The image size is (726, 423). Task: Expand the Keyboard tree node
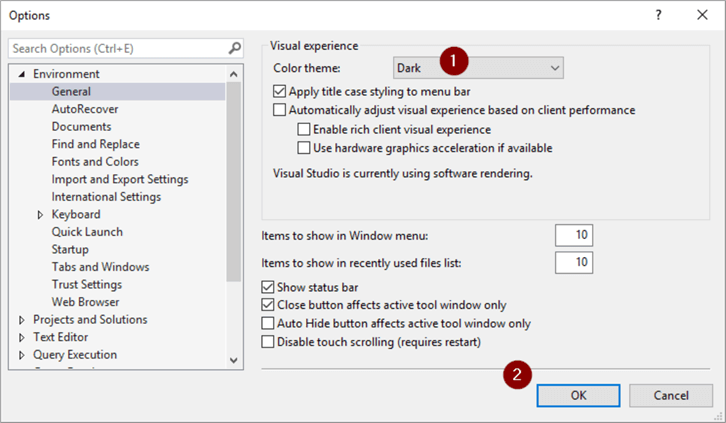(x=41, y=215)
